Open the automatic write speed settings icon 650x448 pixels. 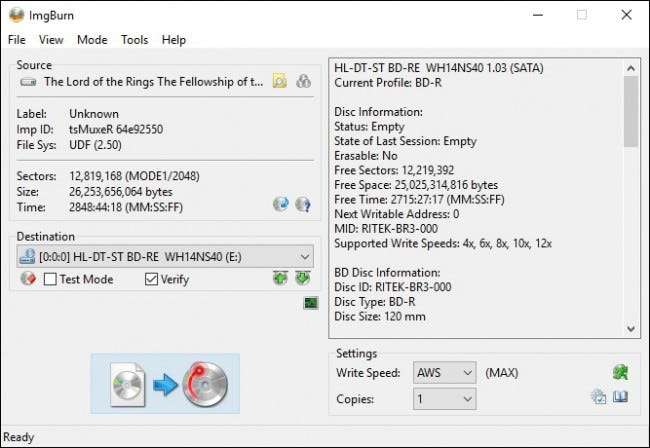point(620,373)
